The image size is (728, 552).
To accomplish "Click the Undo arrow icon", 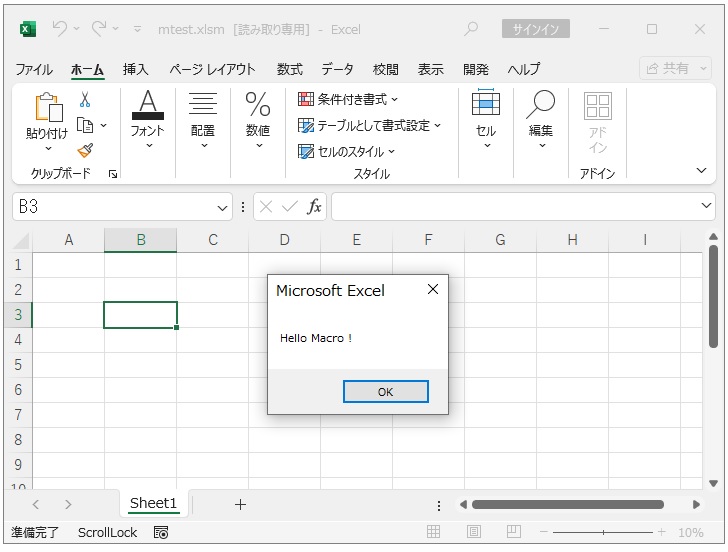I will click(x=59, y=29).
